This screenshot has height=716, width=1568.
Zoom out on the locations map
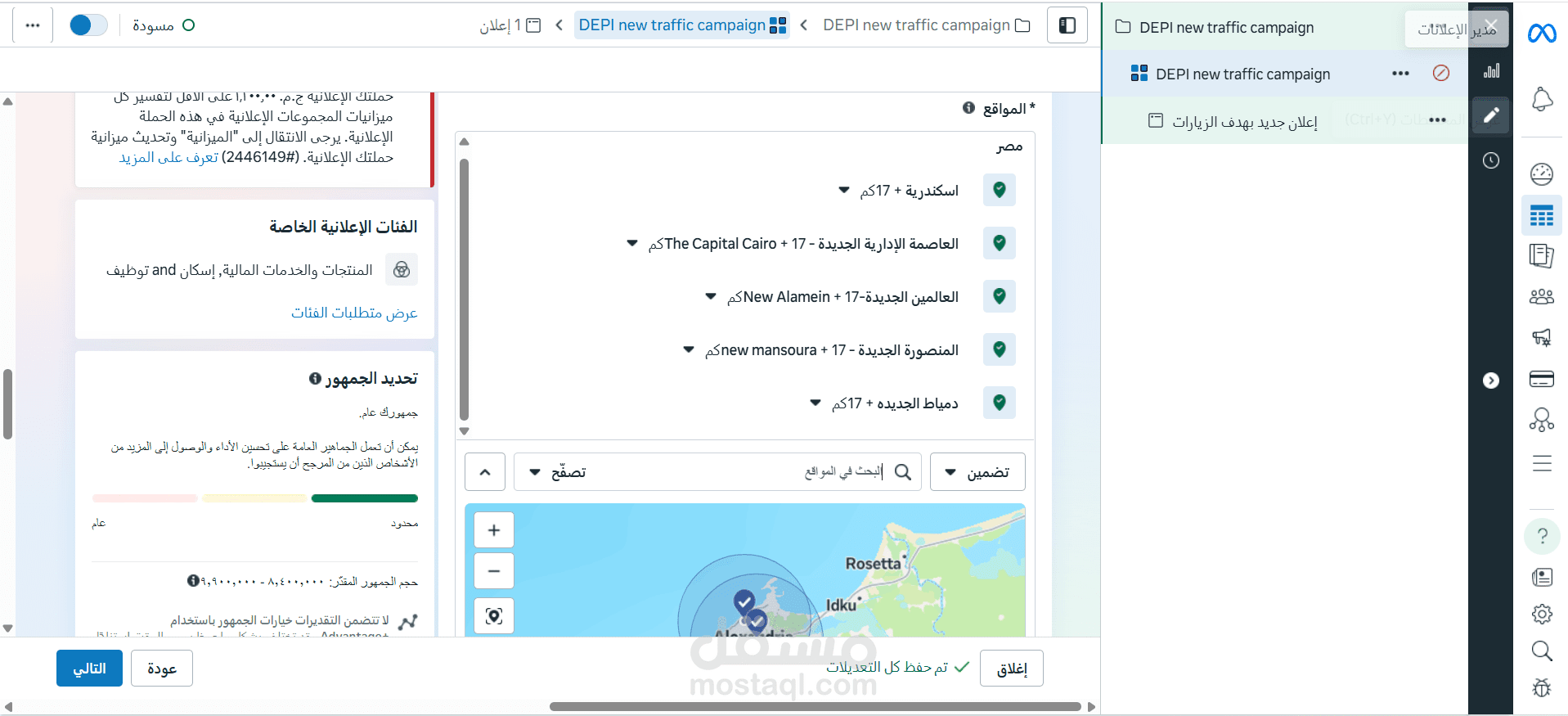pos(494,570)
